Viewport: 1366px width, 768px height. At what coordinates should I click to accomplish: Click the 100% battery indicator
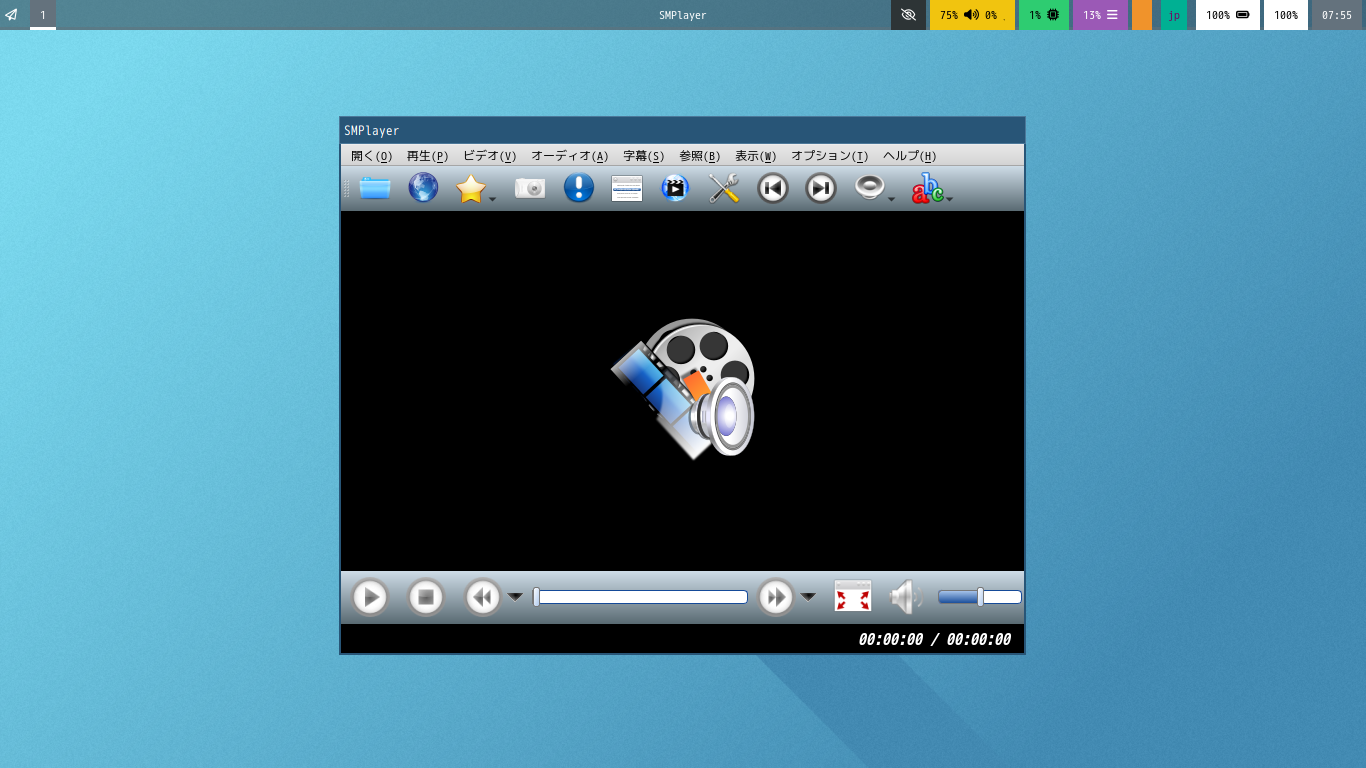click(1228, 15)
